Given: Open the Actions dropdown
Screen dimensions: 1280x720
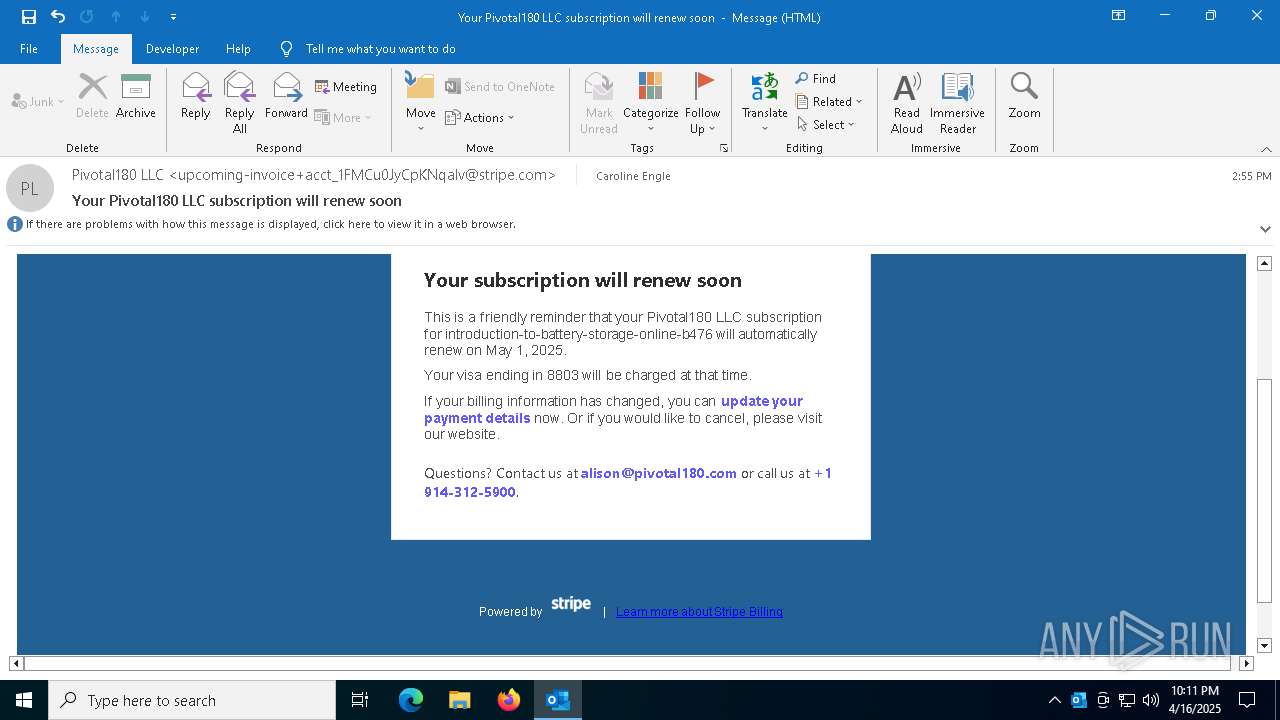Looking at the screenshot, I should 480,117.
